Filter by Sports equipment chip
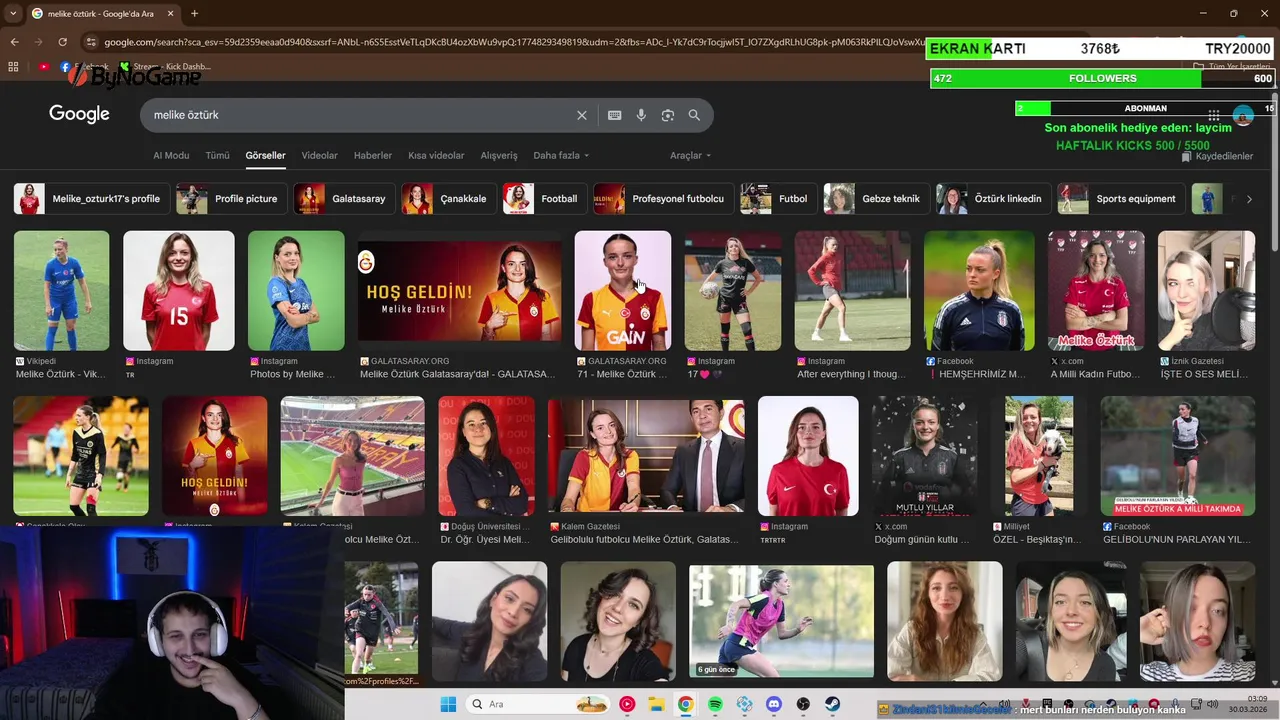 point(1121,199)
